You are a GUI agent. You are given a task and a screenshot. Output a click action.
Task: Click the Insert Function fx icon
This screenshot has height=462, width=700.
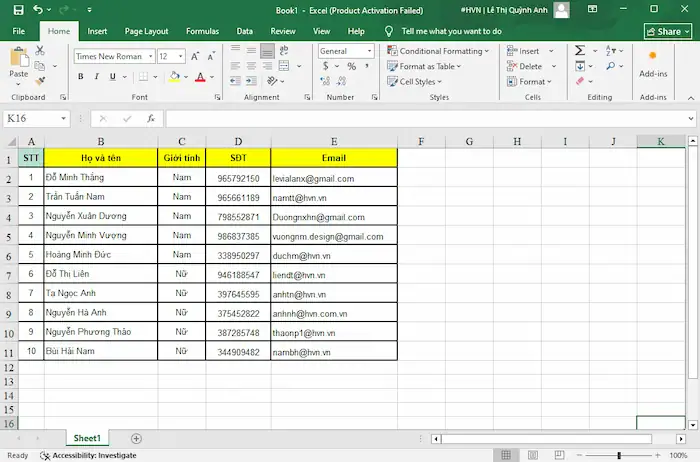click(x=151, y=118)
